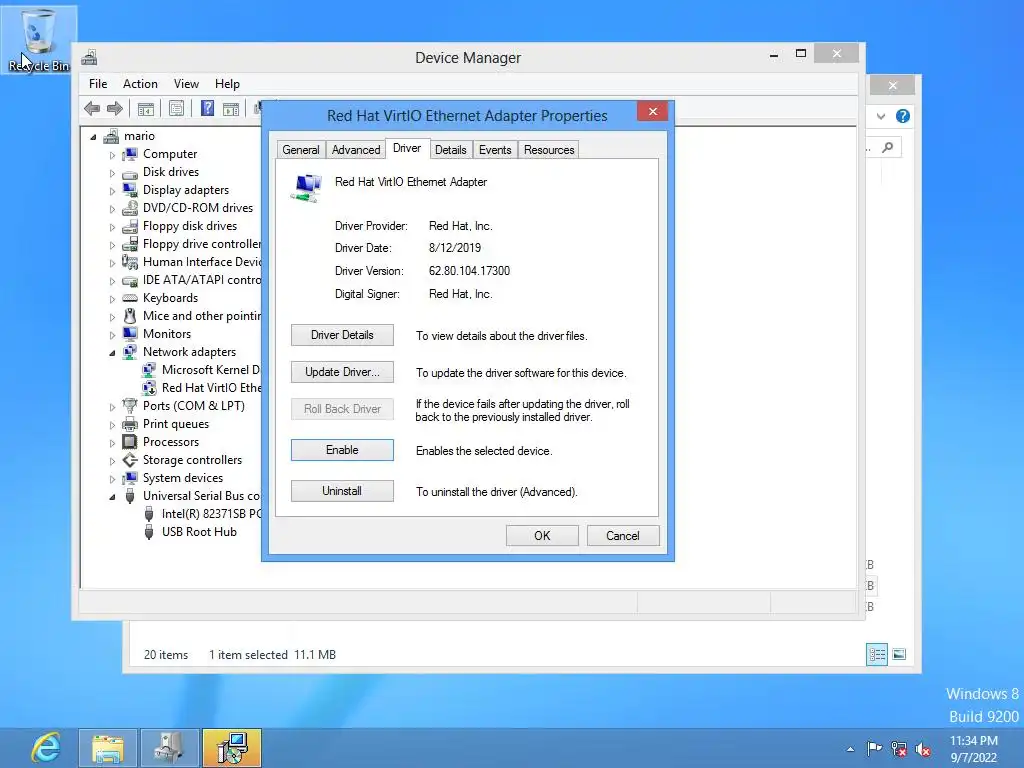Image resolution: width=1024 pixels, height=768 pixels.
Task: Expand the System devices node
Action: (112, 479)
